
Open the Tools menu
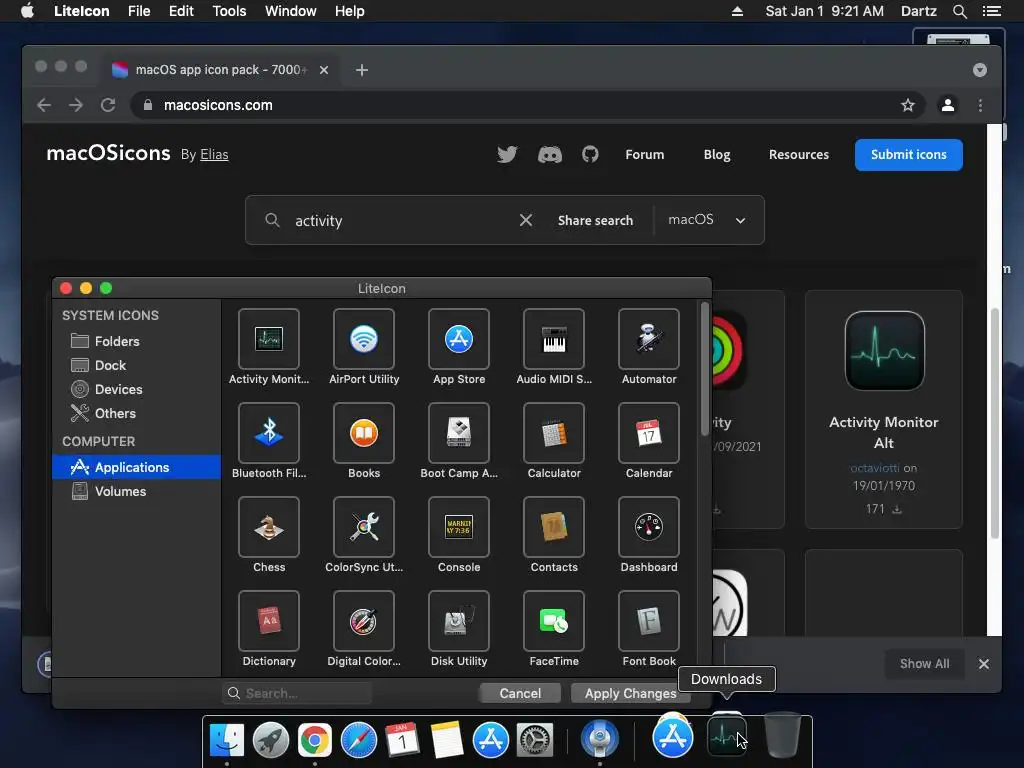pos(229,11)
